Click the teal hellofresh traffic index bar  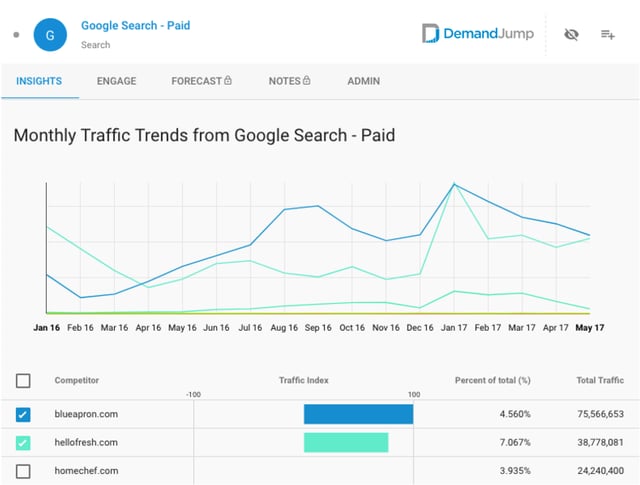pyautogui.click(x=346, y=442)
